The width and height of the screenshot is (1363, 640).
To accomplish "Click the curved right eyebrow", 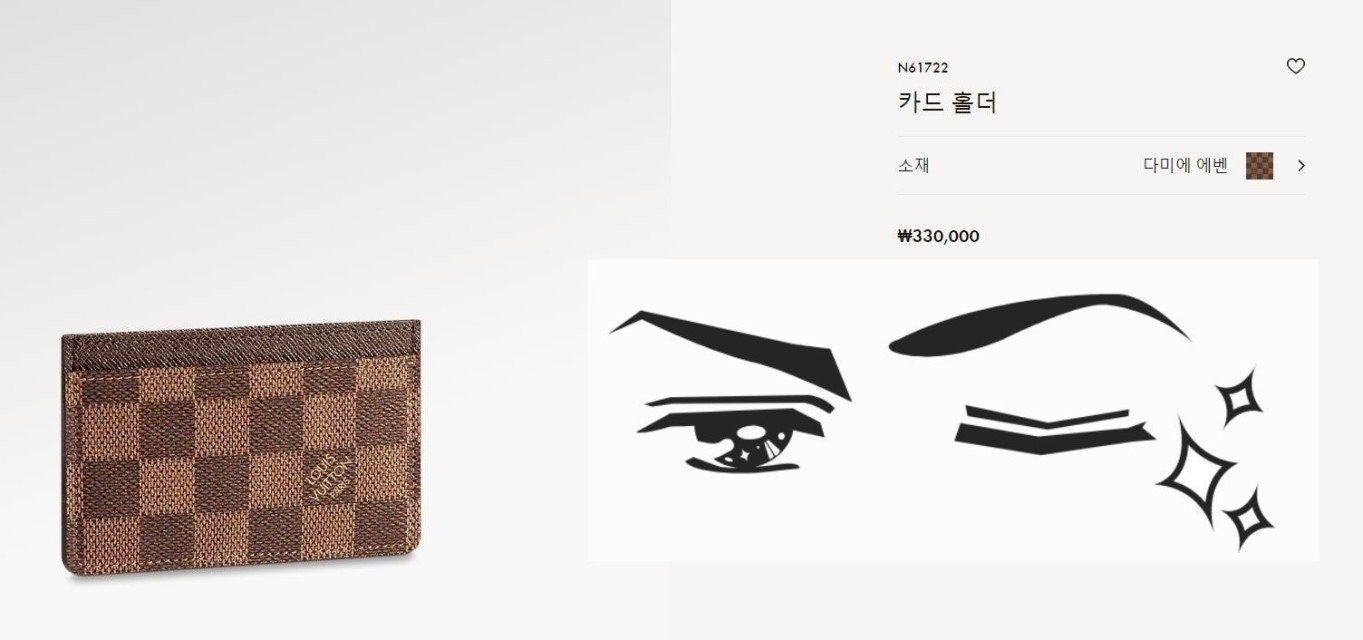I will coord(1040,322).
